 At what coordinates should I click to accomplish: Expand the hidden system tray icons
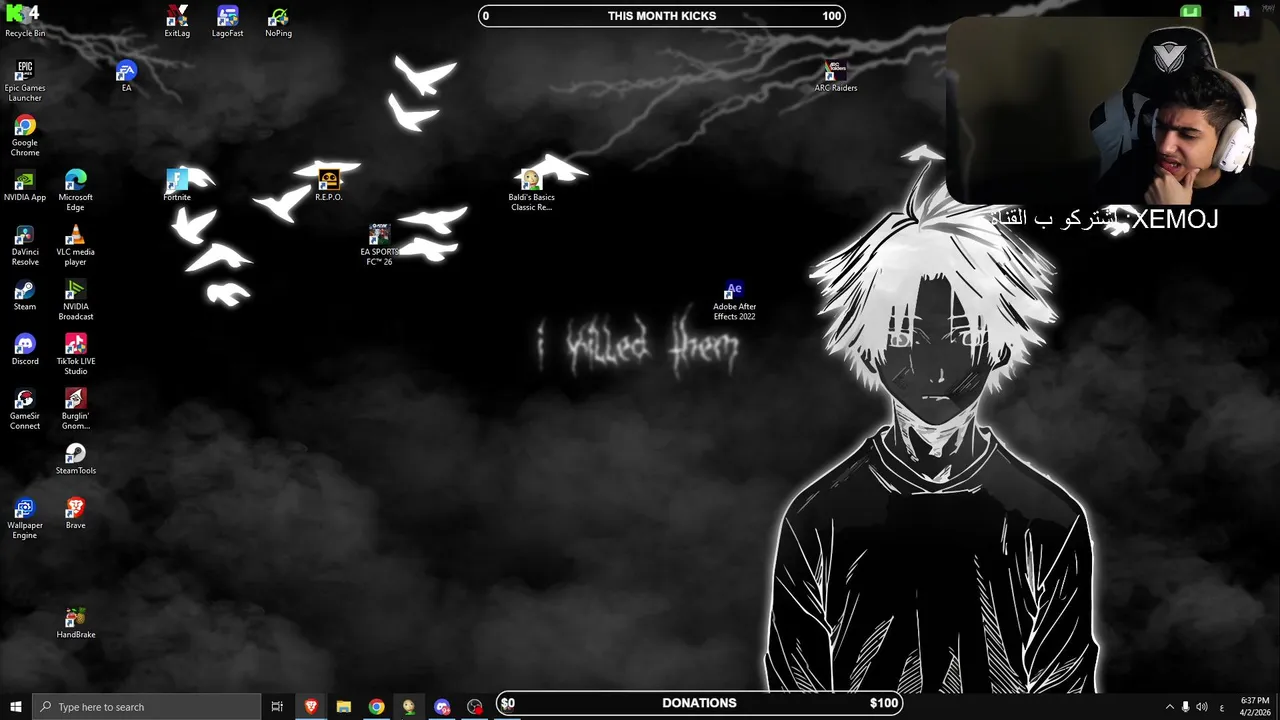[x=1170, y=707]
